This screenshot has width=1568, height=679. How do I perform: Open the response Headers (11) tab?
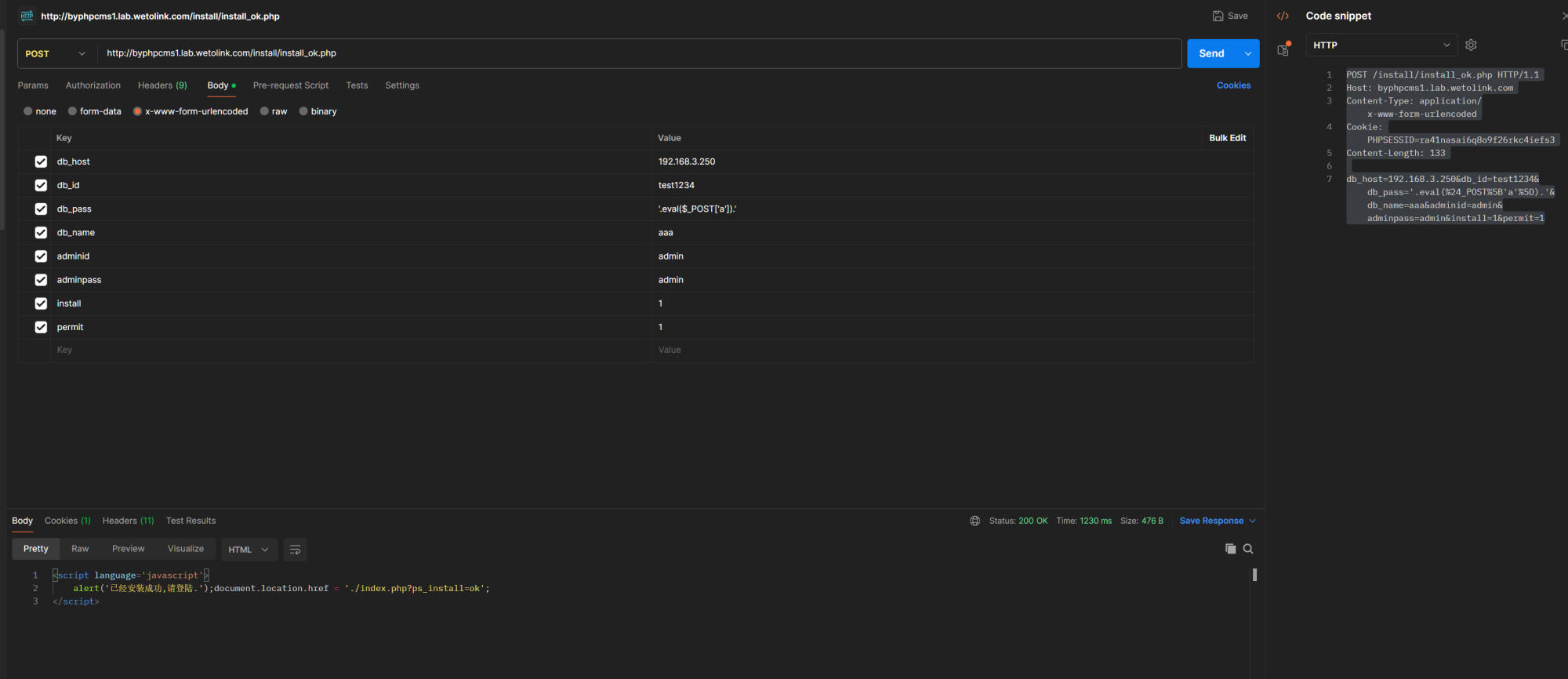tap(129, 521)
